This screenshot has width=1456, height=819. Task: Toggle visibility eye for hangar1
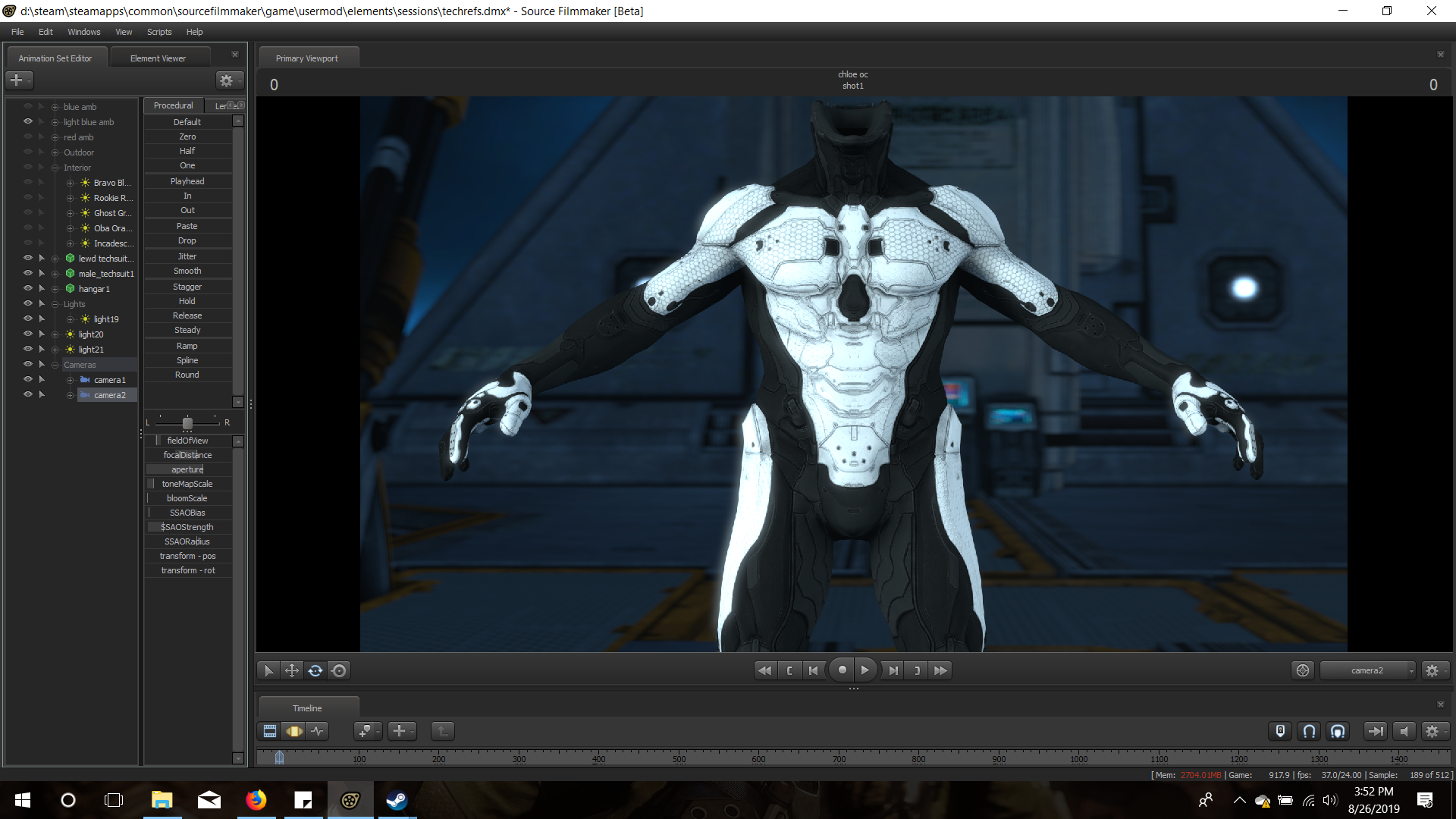point(27,288)
